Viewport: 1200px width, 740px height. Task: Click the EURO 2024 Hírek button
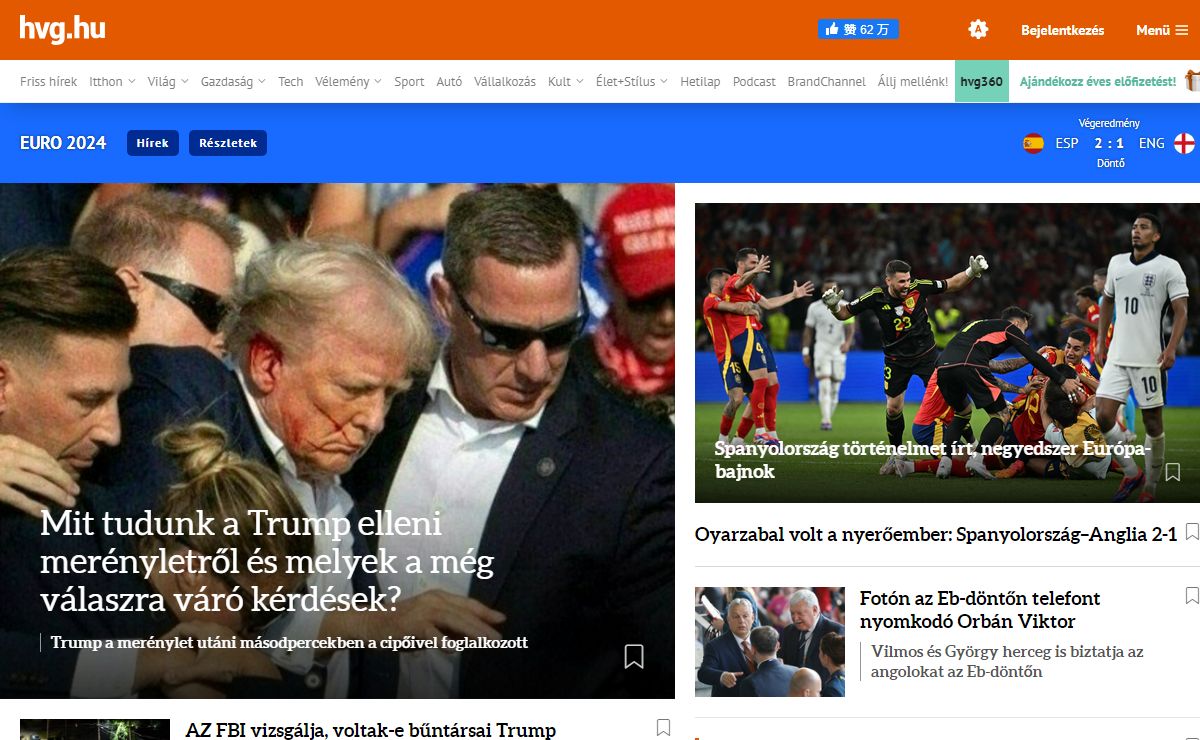pos(153,143)
